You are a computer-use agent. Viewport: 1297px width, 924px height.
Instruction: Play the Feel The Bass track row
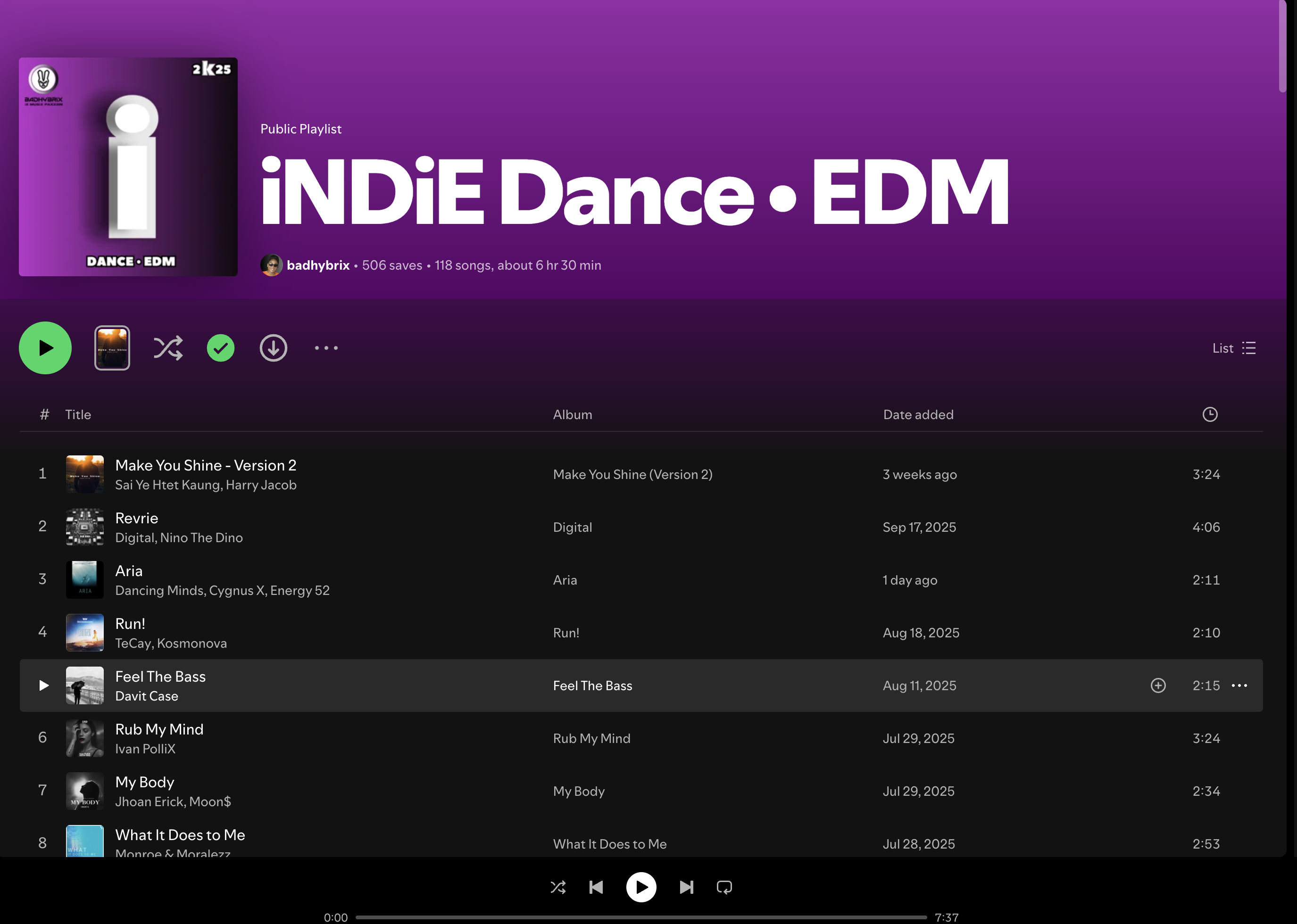pos(43,685)
